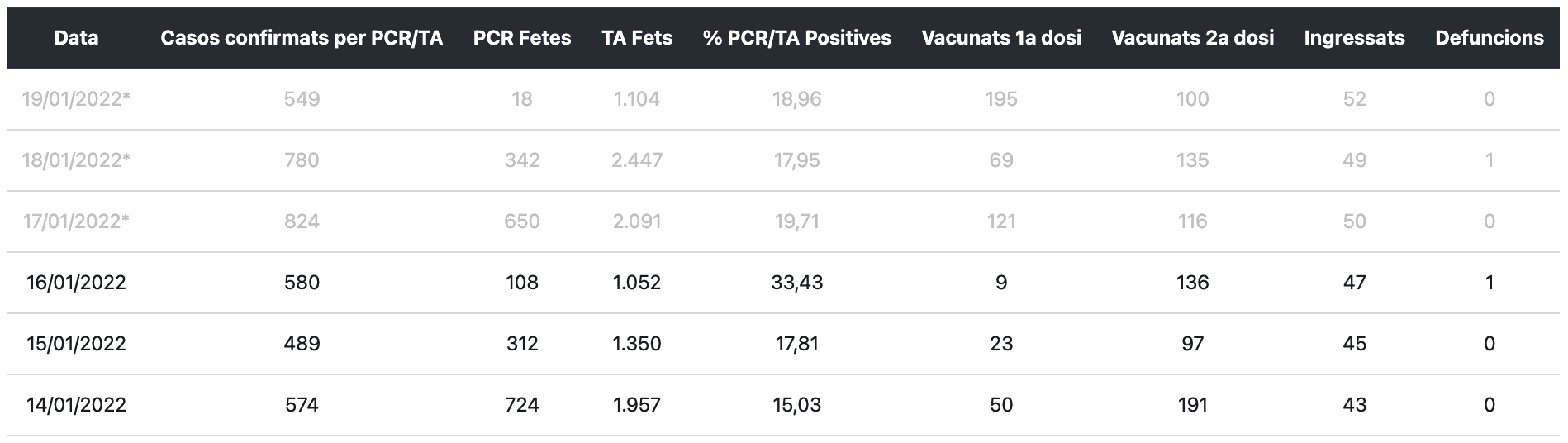Click the 17/01/2022* date cell
The width and height of the screenshot is (1568, 443).
(x=76, y=221)
